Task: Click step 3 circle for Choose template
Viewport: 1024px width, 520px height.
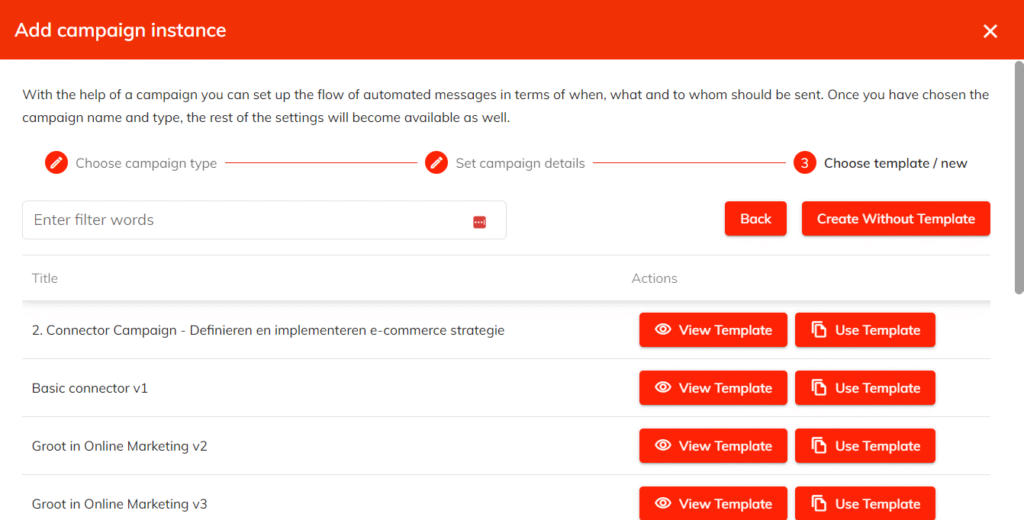Action: [x=805, y=163]
